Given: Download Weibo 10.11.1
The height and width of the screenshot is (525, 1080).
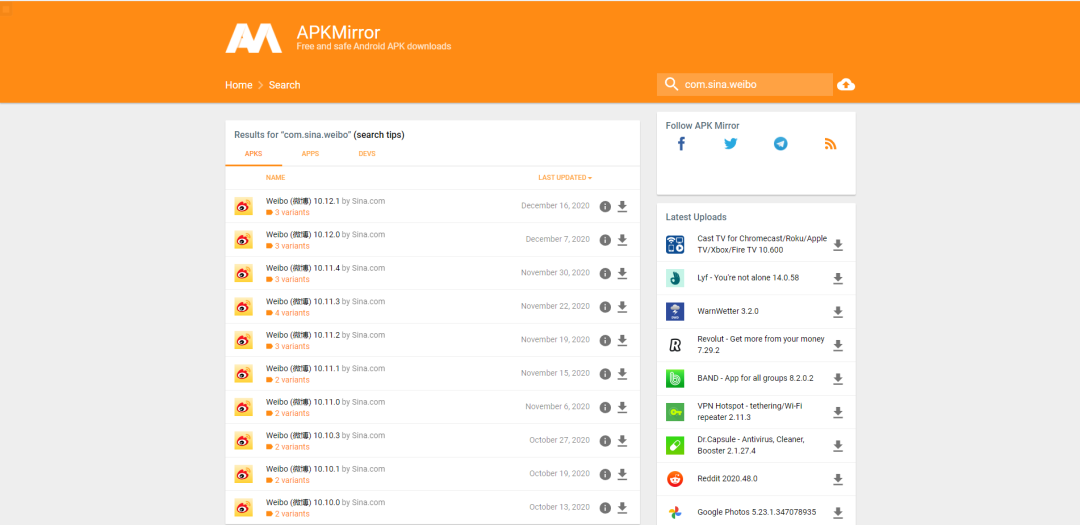Looking at the screenshot, I should tap(622, 373).
